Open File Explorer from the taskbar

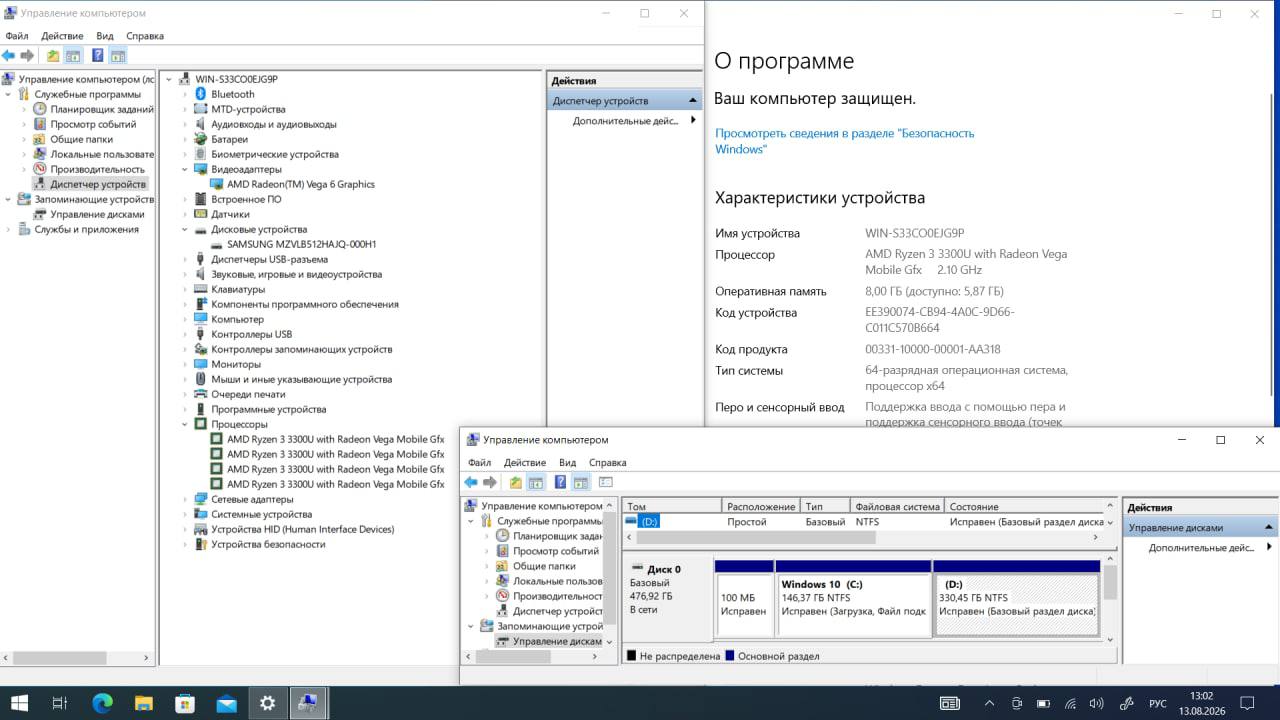(x=143, y=703)
